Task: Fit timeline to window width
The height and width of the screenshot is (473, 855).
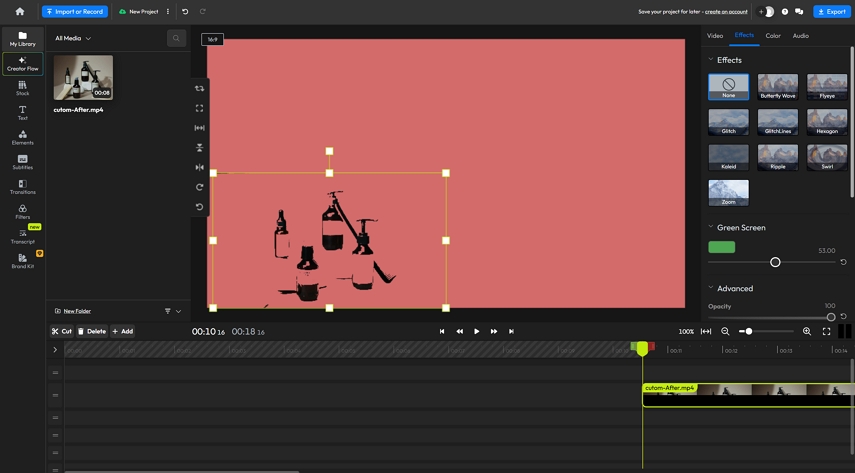Action: click(x=706, y=331)
